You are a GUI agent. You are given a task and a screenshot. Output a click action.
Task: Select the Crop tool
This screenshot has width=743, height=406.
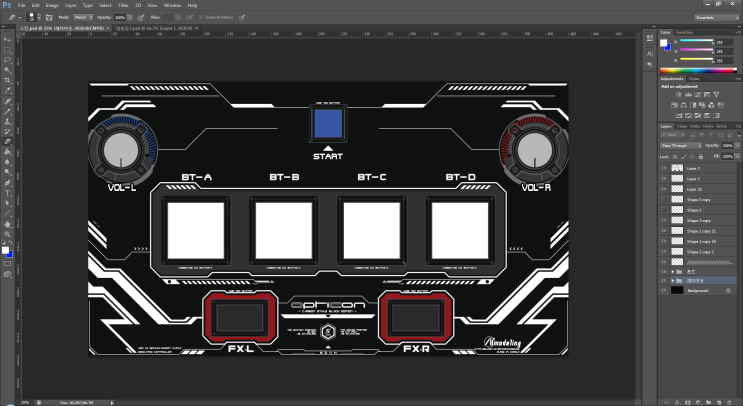(7, 79)
